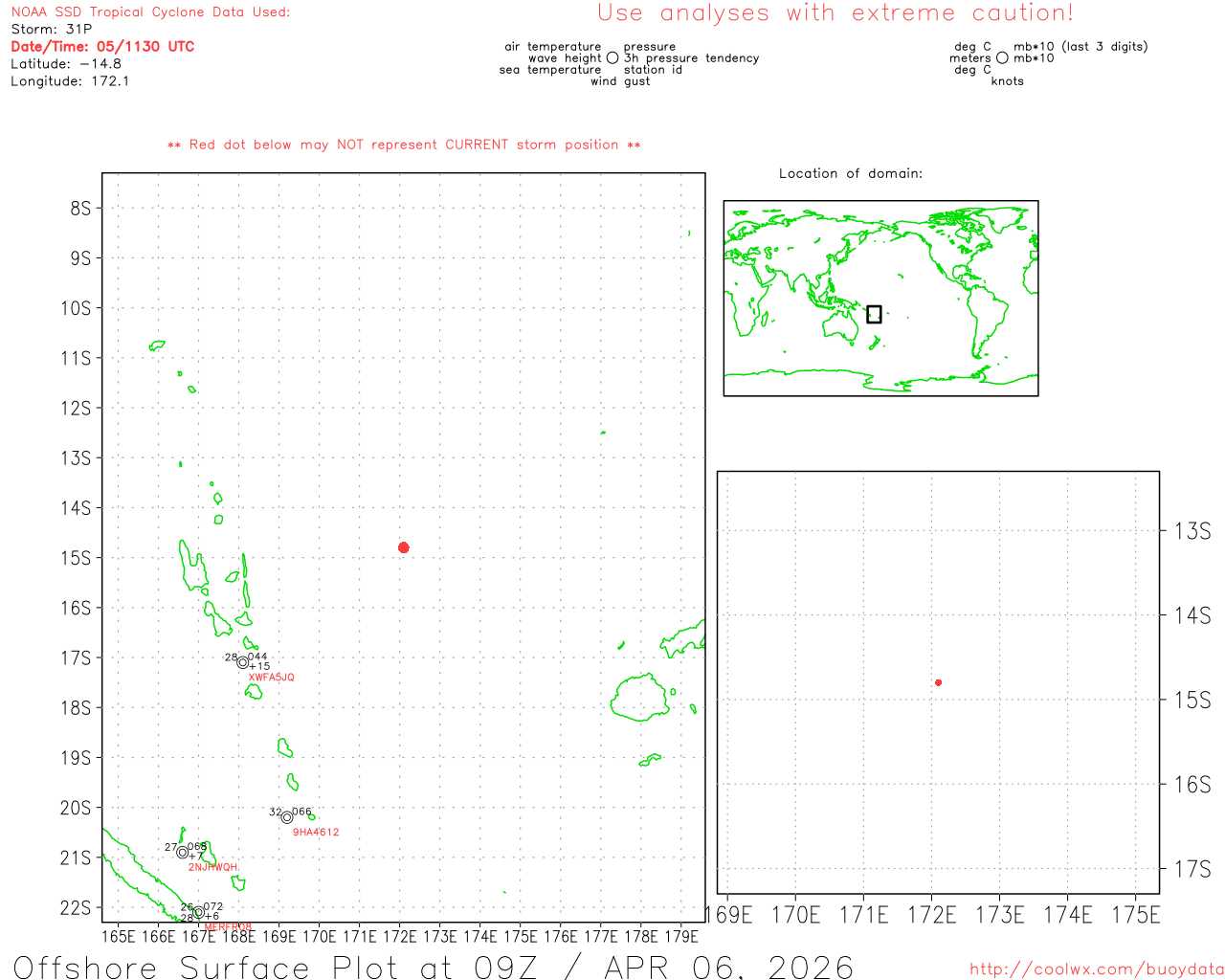
Task: Click the 15S latitude label on main map
Action: point(76,558)
